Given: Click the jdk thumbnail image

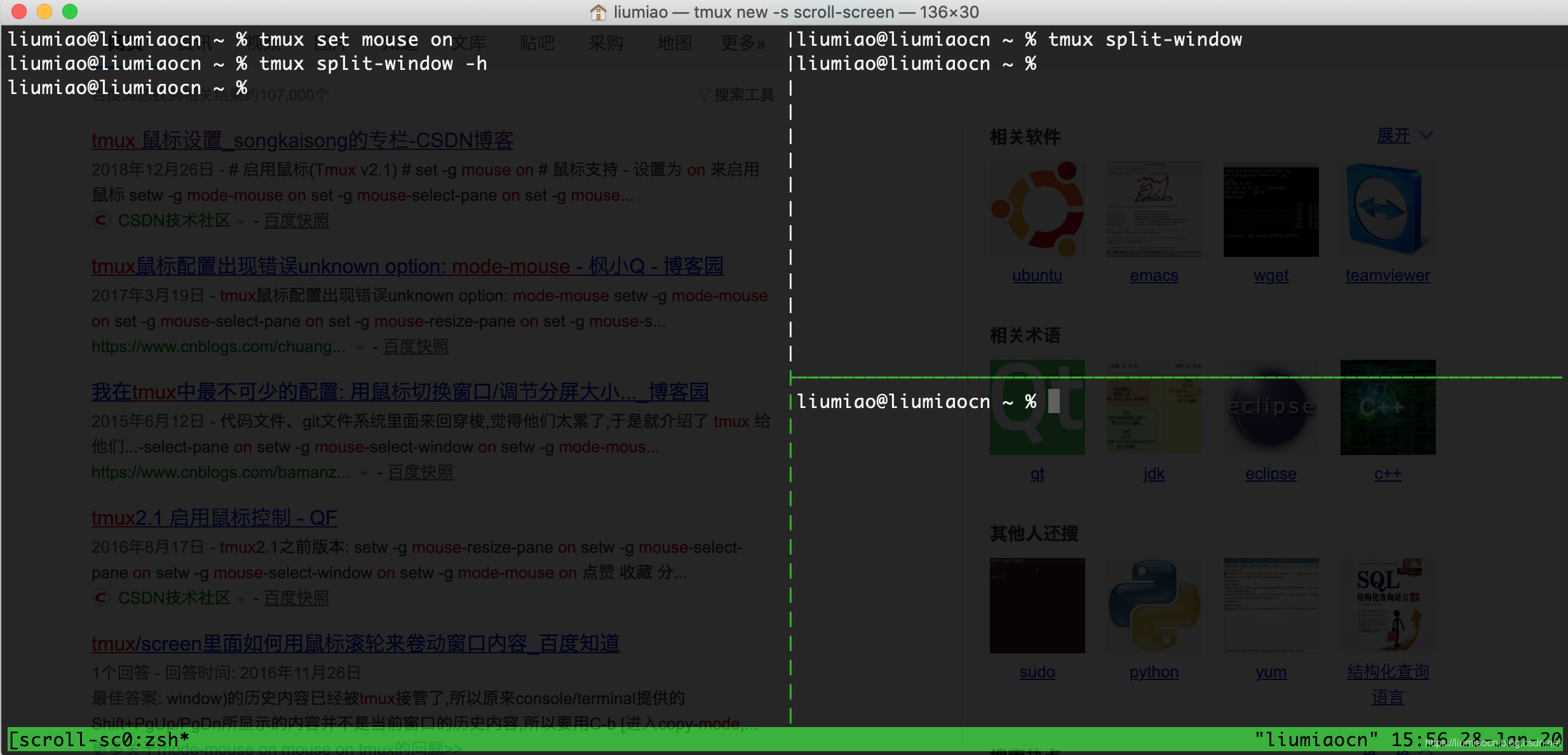Looking at the screenshot, I should click(1154, 407).
